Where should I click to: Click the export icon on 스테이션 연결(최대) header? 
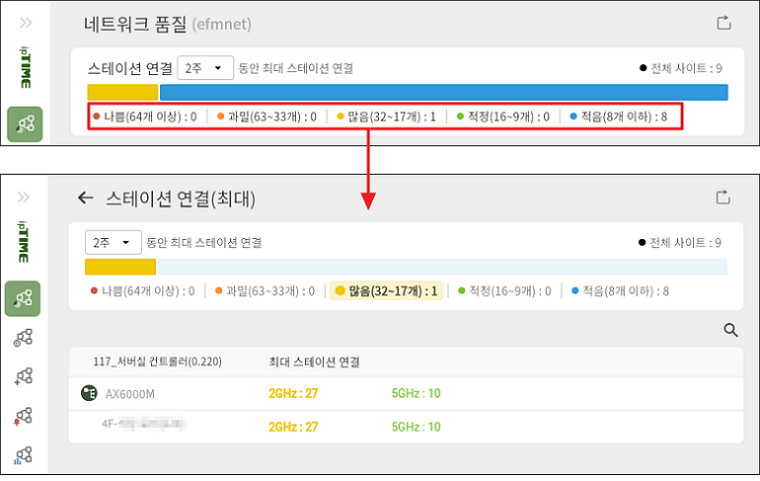coord(722,198)
